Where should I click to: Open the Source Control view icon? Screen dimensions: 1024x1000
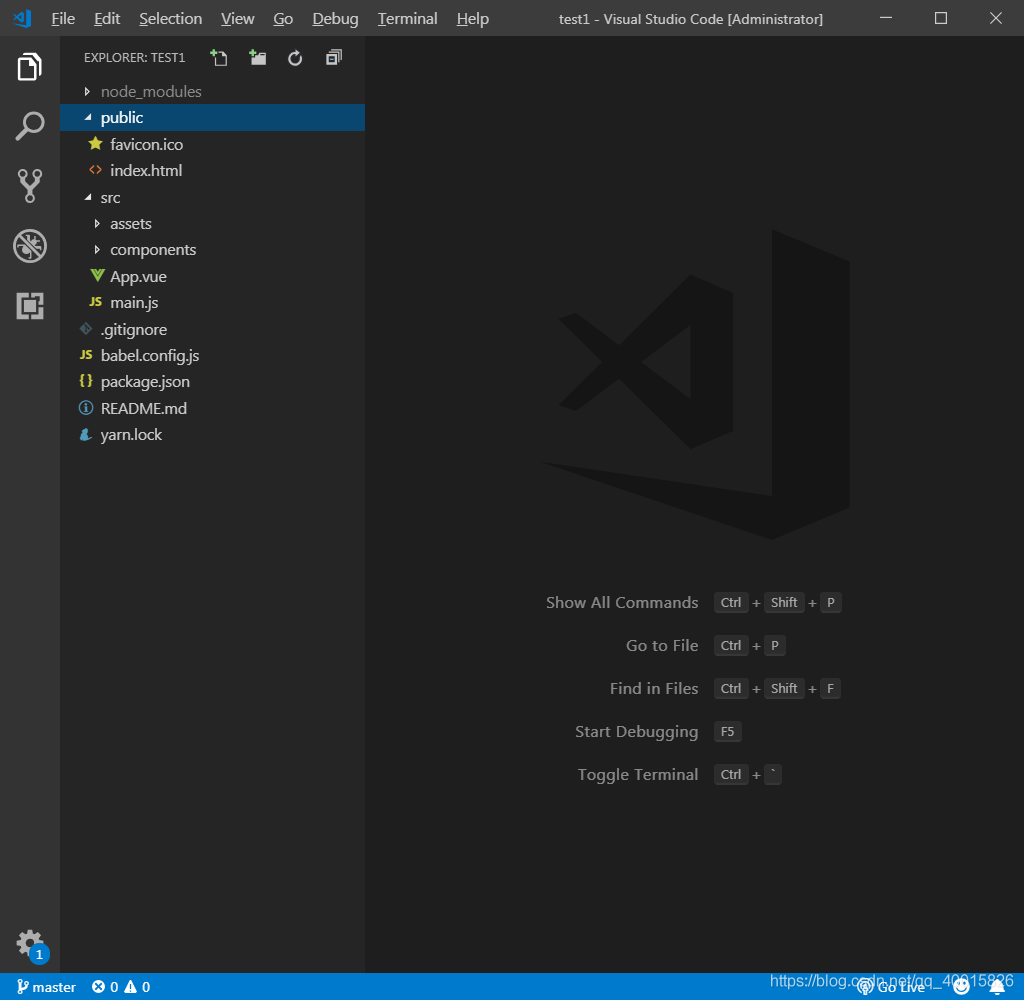[x=29, y=185]
